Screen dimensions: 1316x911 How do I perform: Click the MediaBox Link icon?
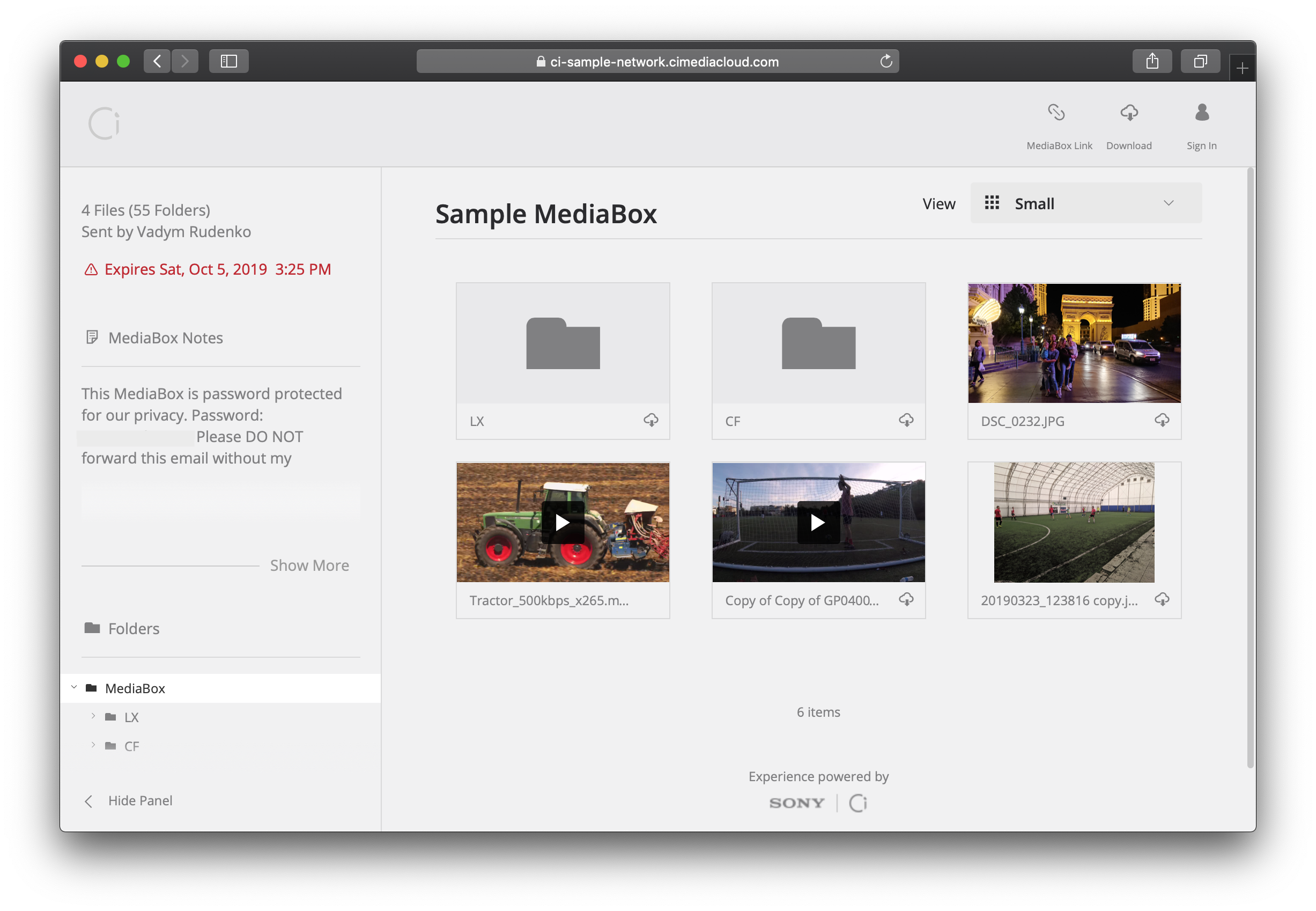(1058, 113)
